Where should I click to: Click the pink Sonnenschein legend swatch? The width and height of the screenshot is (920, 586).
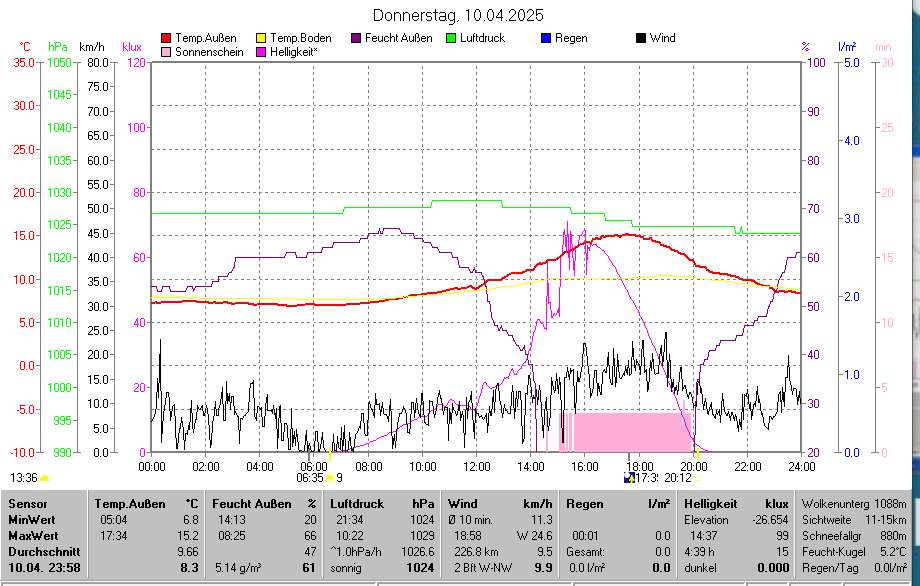point(166,52)
